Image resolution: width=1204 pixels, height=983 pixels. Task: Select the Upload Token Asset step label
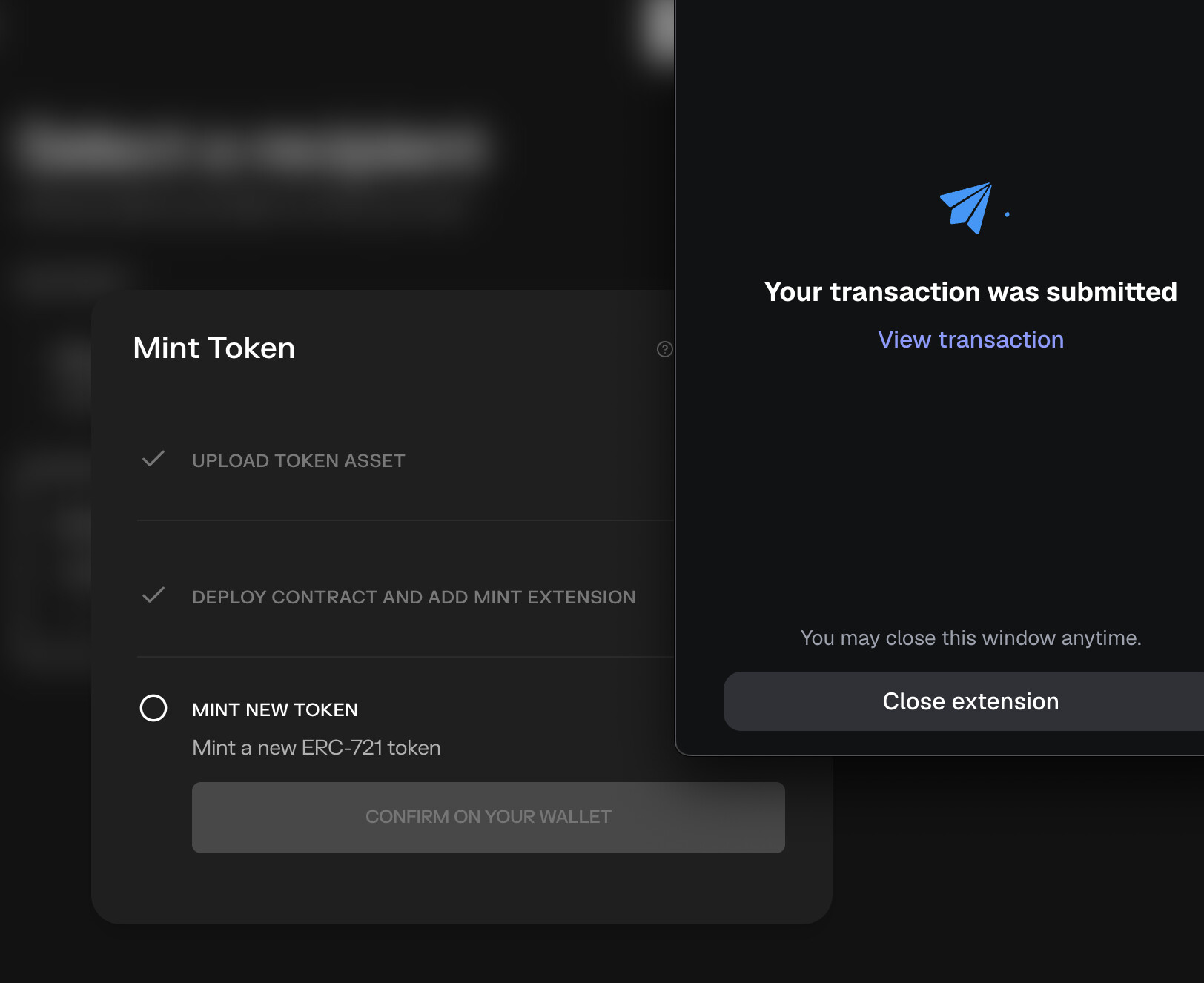click(298, 461)
